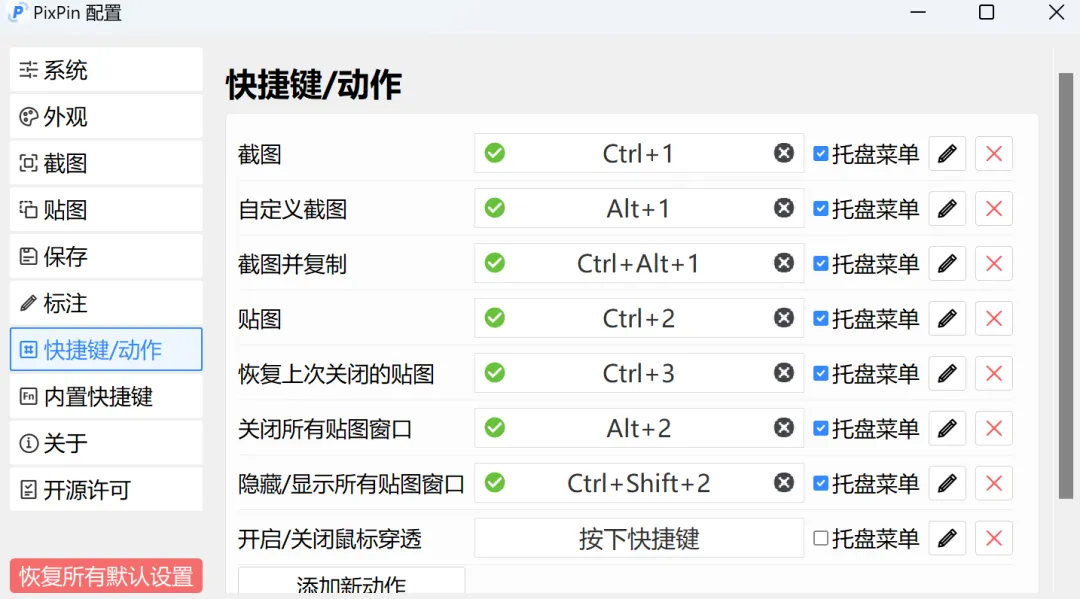Clear the Alt+1 hotkey with circled X
The height and width of the screenshot is (599, 1080).
pyautogui.click(x=784, y=208)
